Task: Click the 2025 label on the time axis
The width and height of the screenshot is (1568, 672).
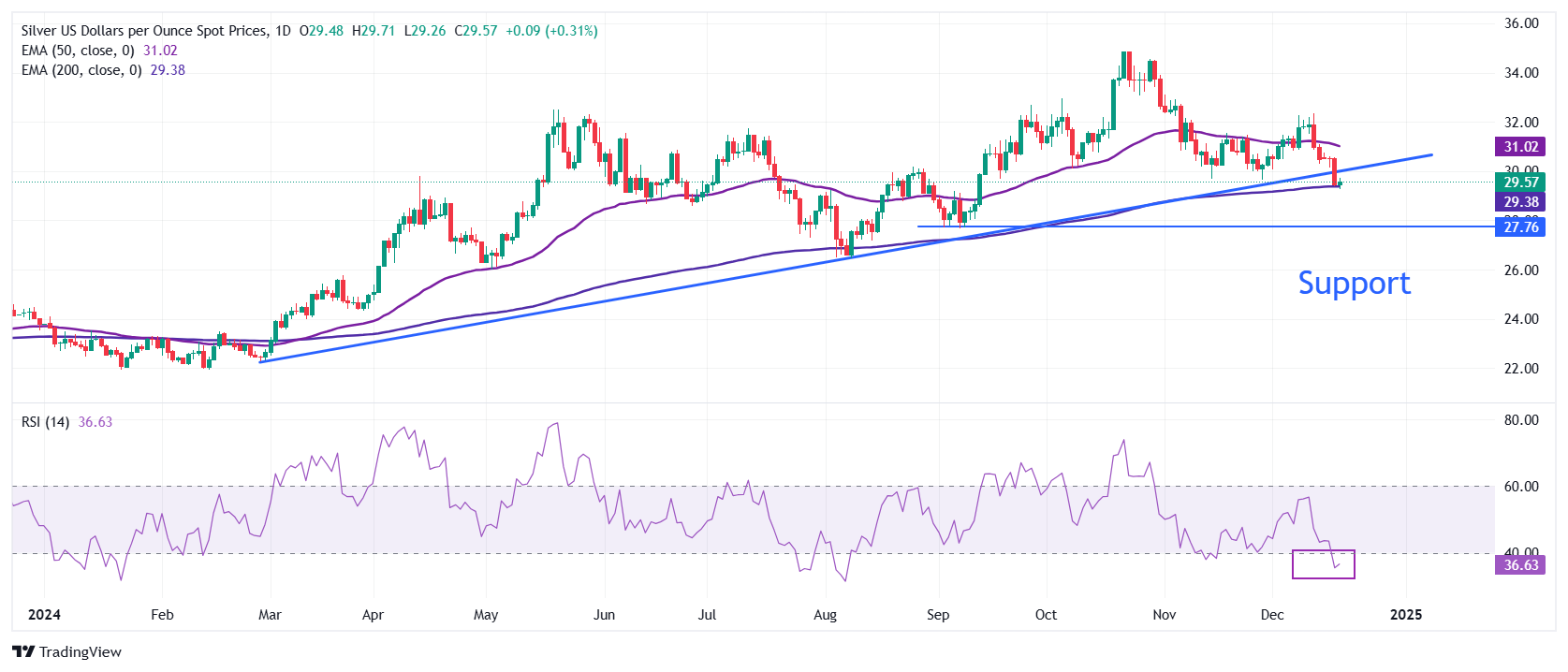Action: [x=1405, y=615]
